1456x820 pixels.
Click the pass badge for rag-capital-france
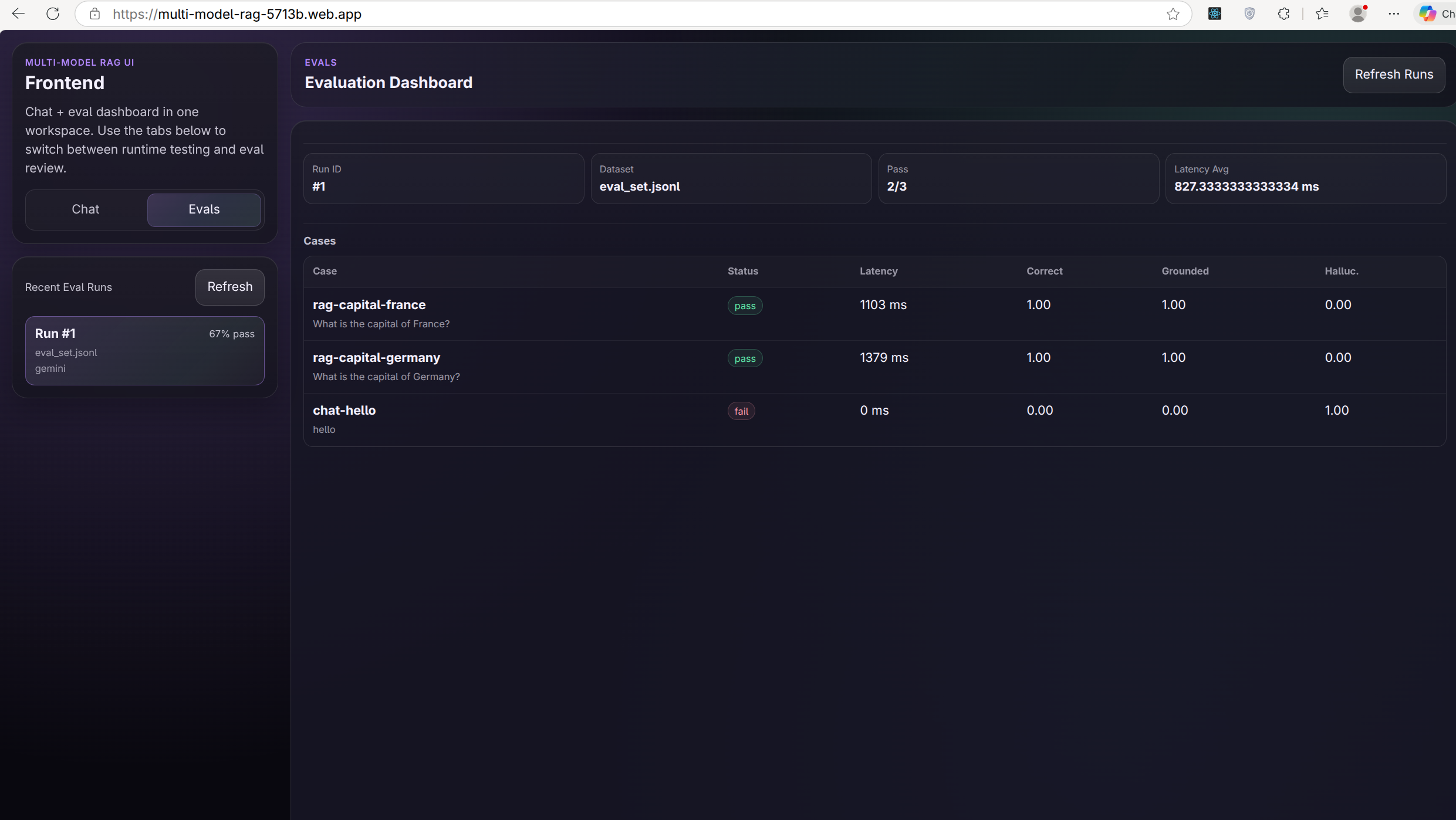(x=745, y=306)
